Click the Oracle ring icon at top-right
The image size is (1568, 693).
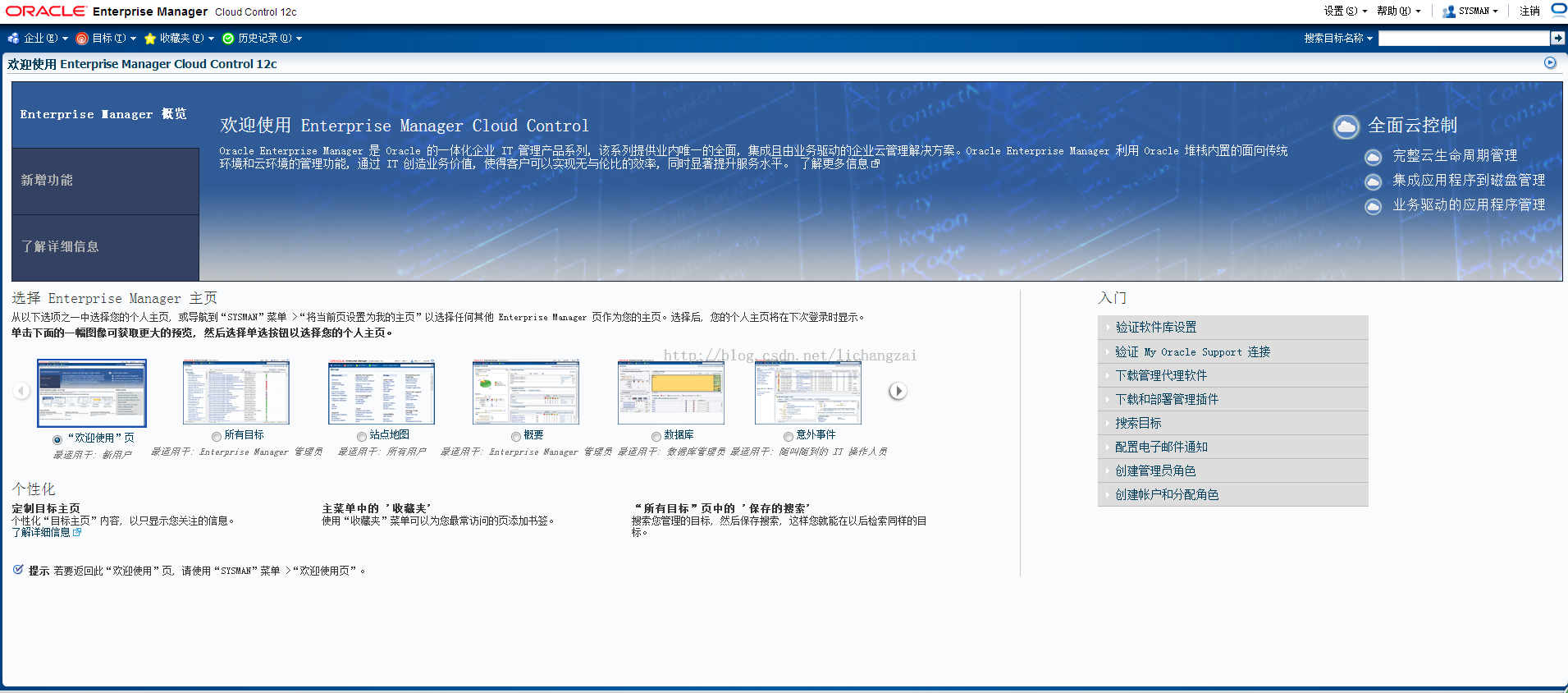point(1559,9)
